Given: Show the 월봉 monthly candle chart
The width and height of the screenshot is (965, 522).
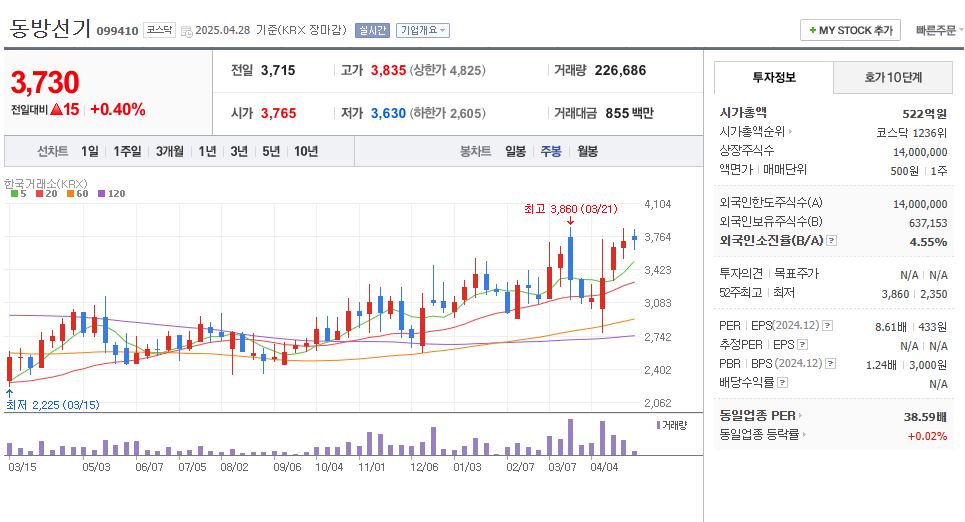Looking at the screenshot, I should click(x=587, y=151).
